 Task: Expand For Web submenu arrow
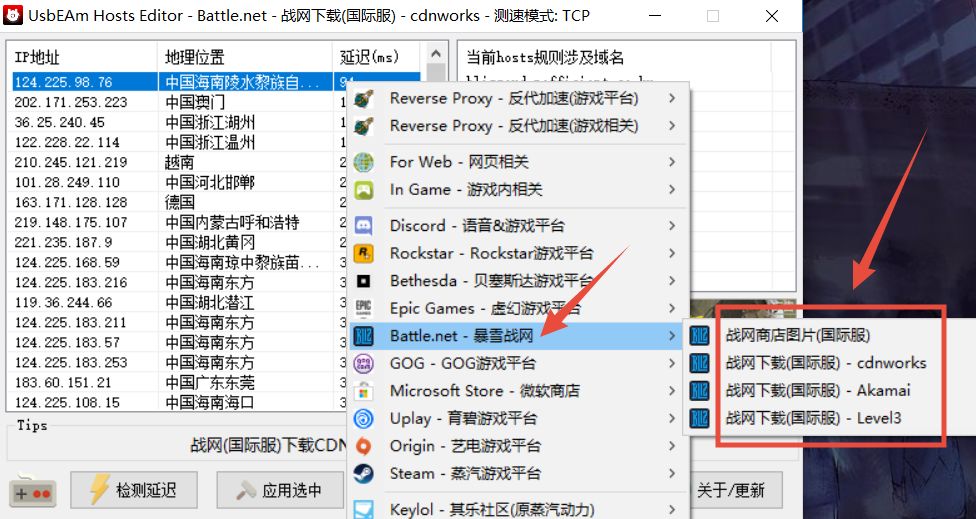tap(672, 162)
